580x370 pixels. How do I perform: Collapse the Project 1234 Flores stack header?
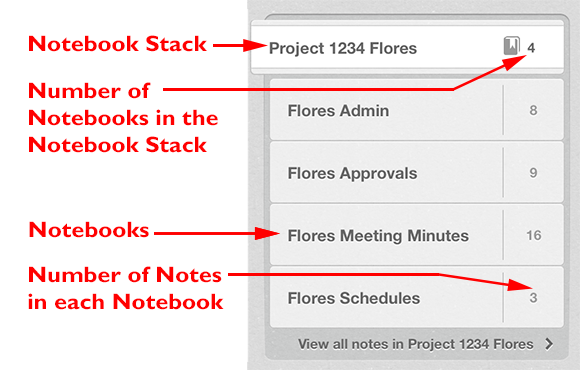407,47
